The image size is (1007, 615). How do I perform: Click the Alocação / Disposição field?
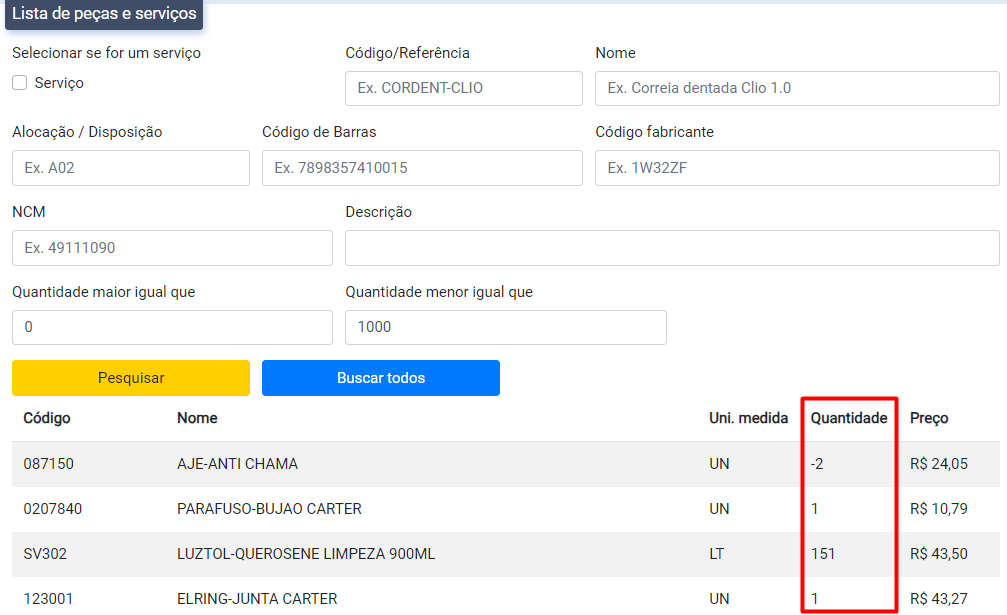click(130, 168)
